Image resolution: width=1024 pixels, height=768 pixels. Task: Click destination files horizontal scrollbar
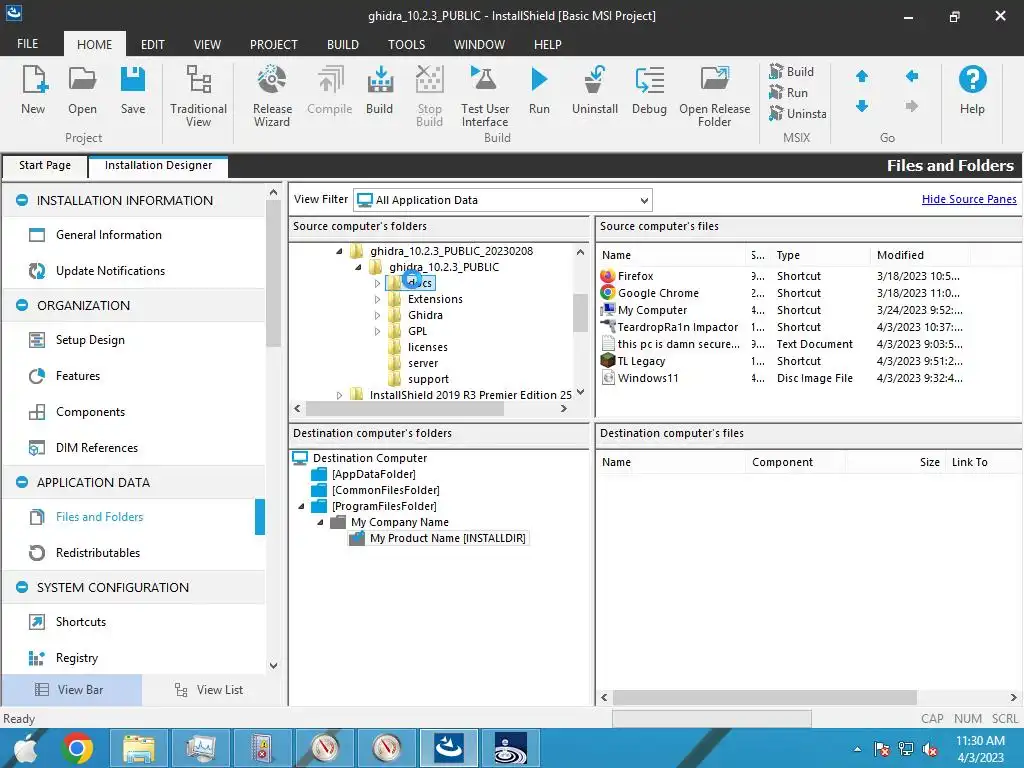click(x=764, y=697)
